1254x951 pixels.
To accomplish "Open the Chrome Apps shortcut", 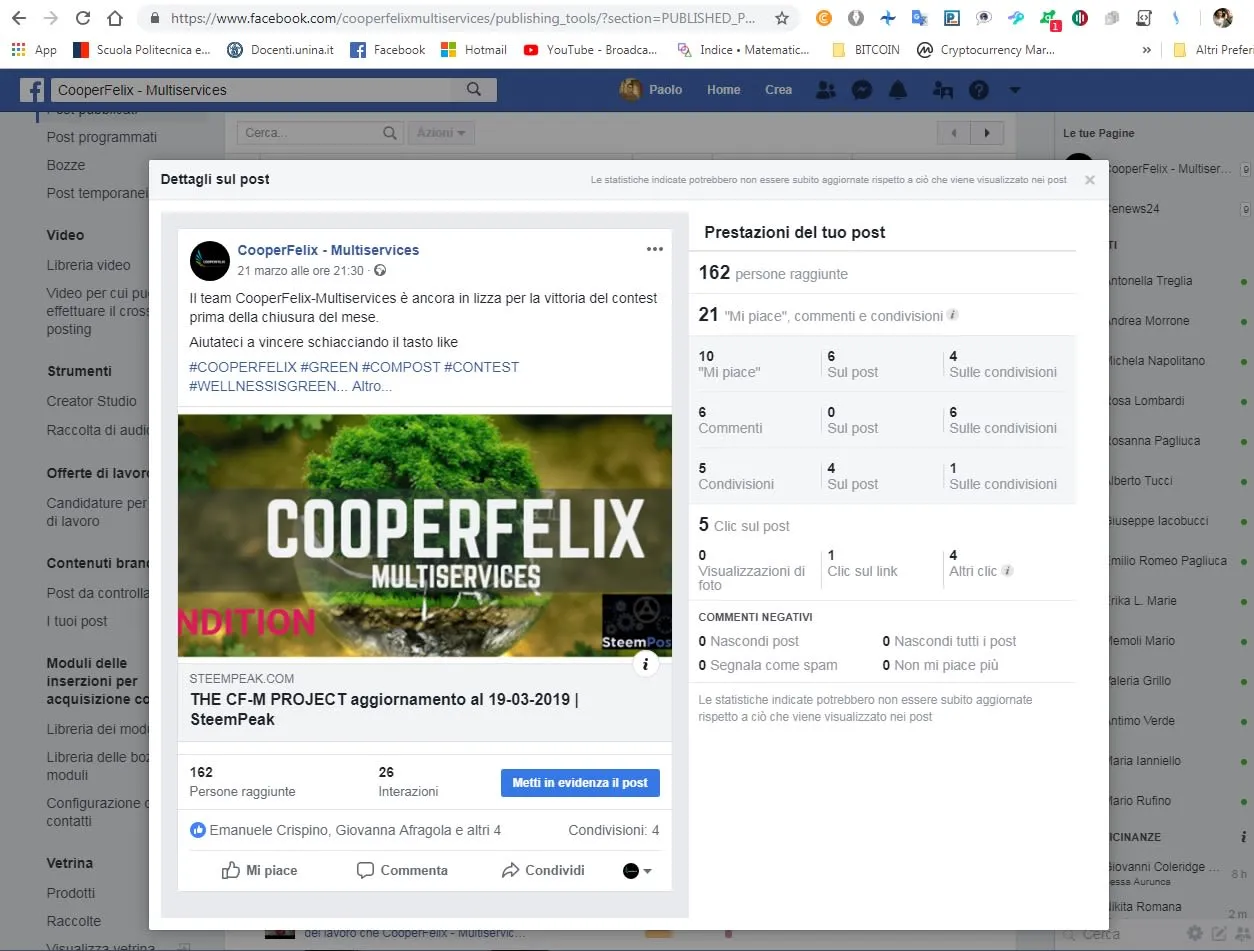I will coord(34,49).
